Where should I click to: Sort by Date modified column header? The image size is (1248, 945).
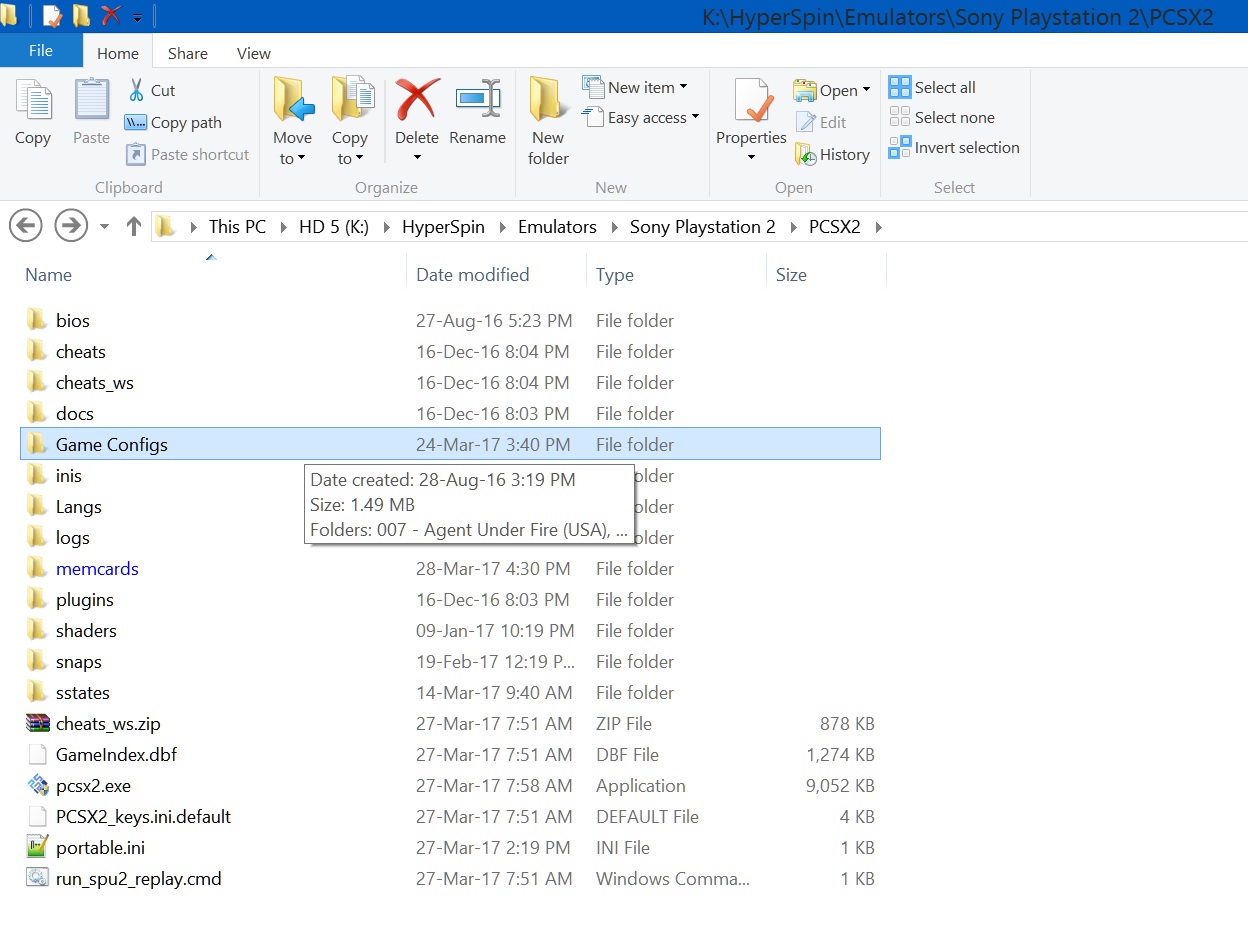pos(472,275)
